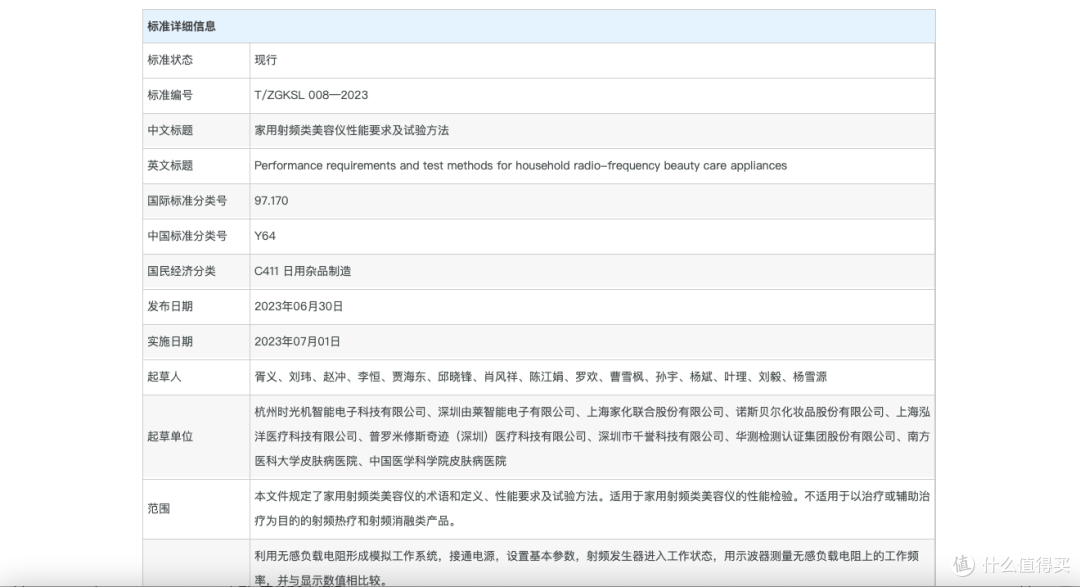
Task: Select the 发布日期 label cell
Action: (x=196, y=307)
